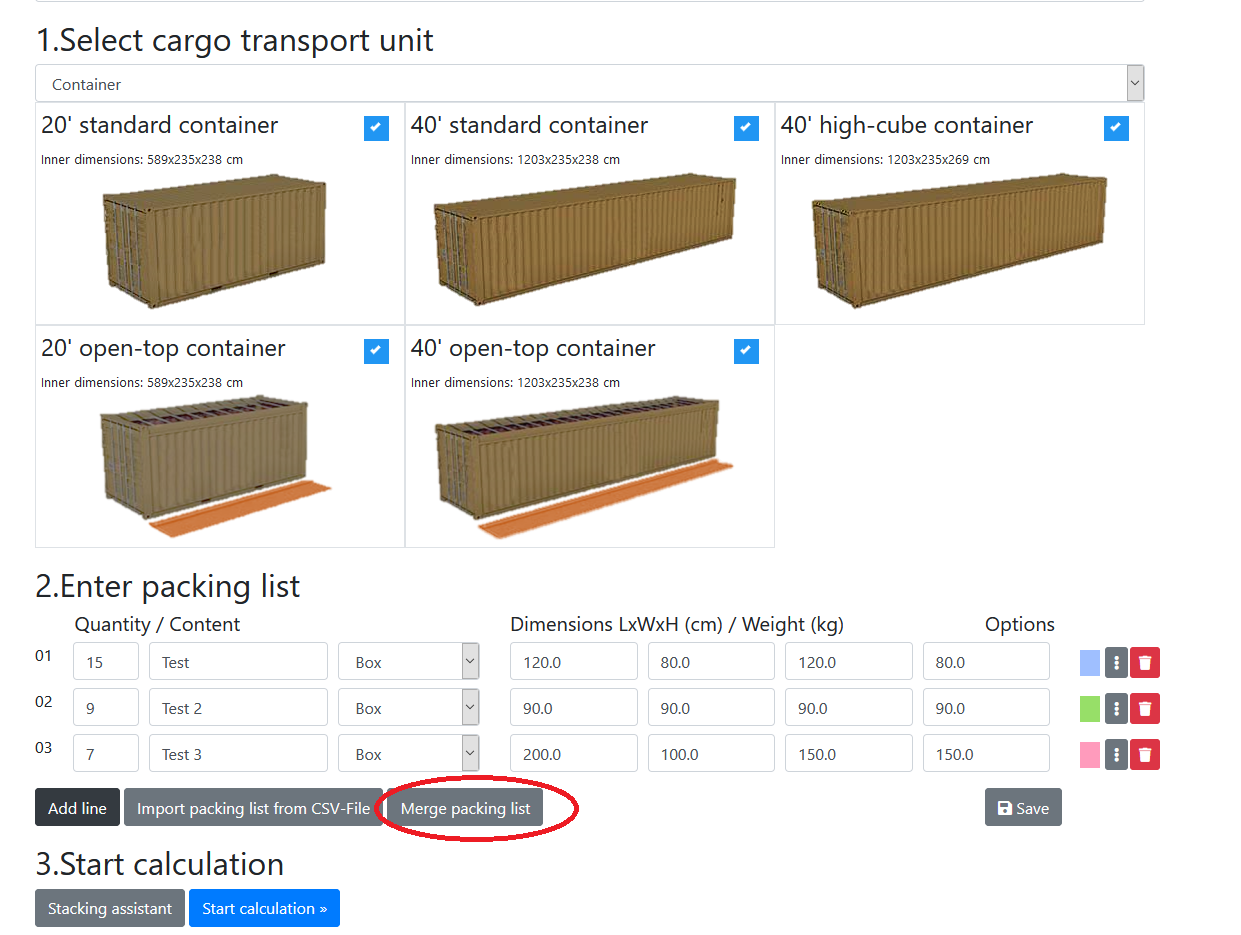The width and height of the screenshot is (1241, 935).
Task: Import packing list from CSV-File
Action: pos(253,808)
